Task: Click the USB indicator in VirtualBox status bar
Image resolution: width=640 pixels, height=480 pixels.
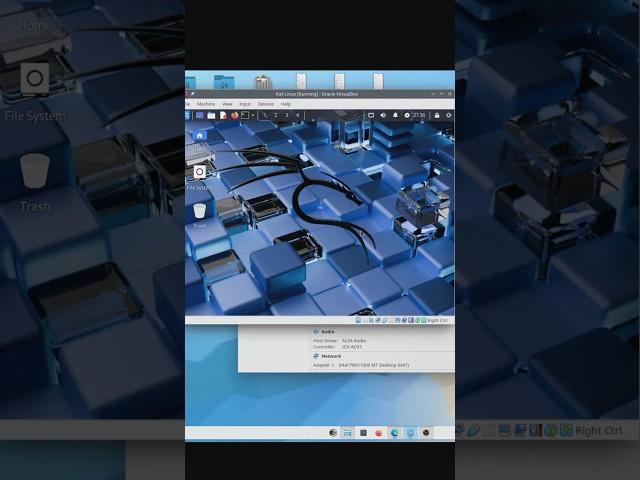Action: pyautogui.click(x=384, y=320)
